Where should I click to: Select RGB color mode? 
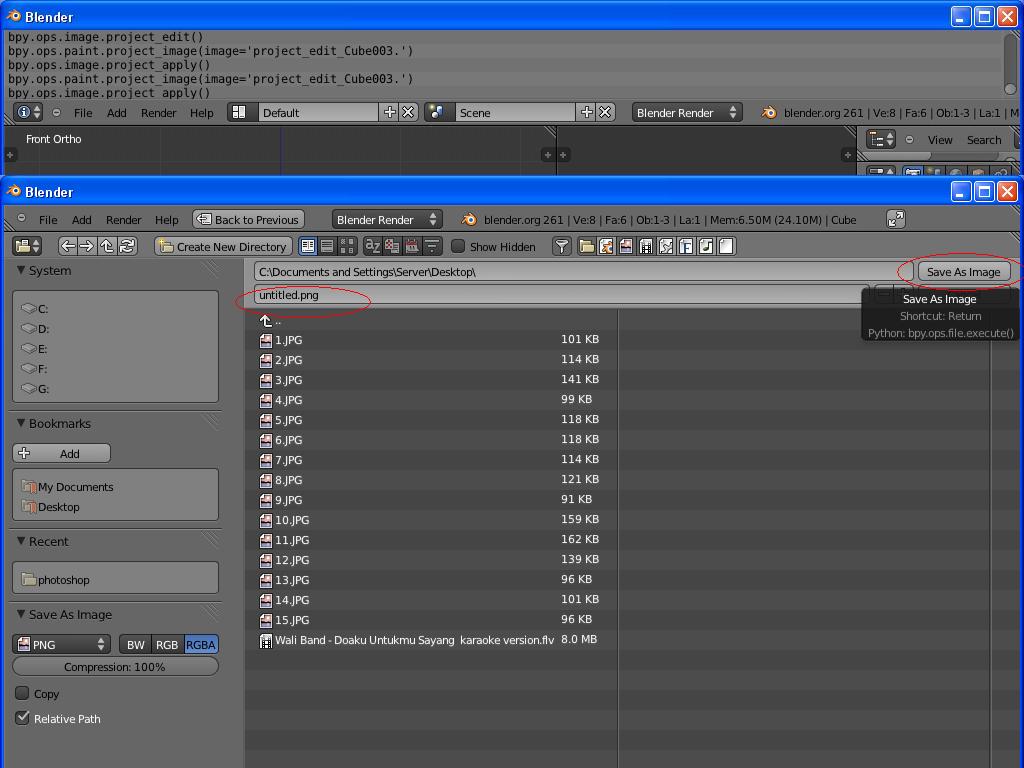pyautogui.click(x=167, y=645)
